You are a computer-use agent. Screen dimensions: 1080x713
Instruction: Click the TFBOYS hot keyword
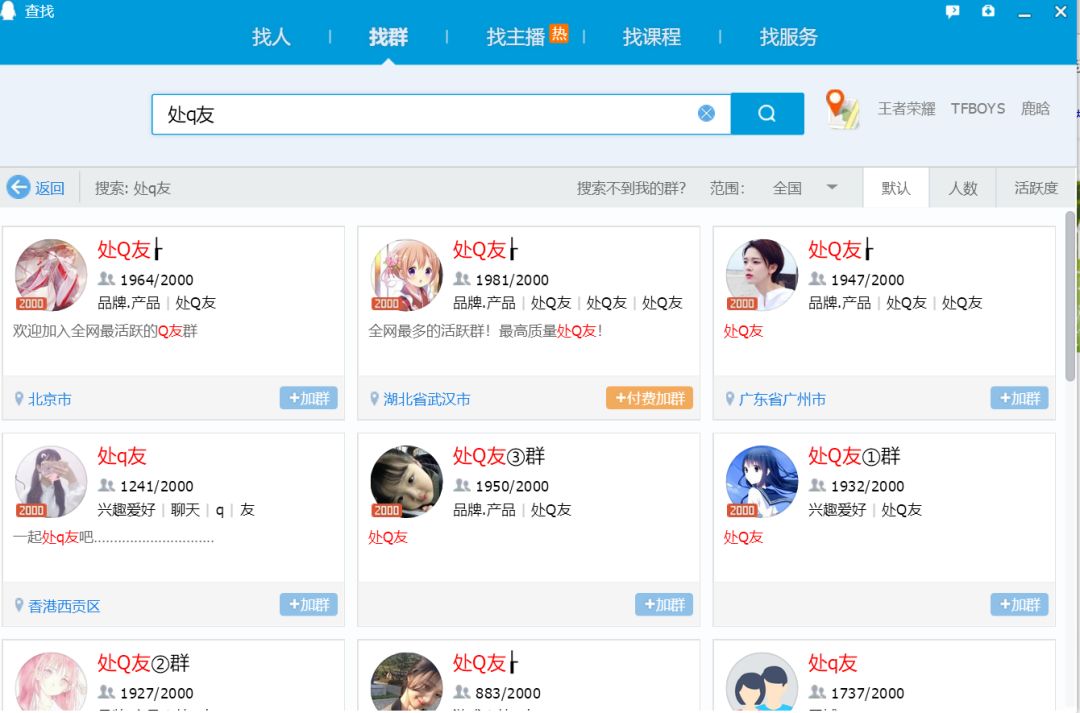click(978, 109)
